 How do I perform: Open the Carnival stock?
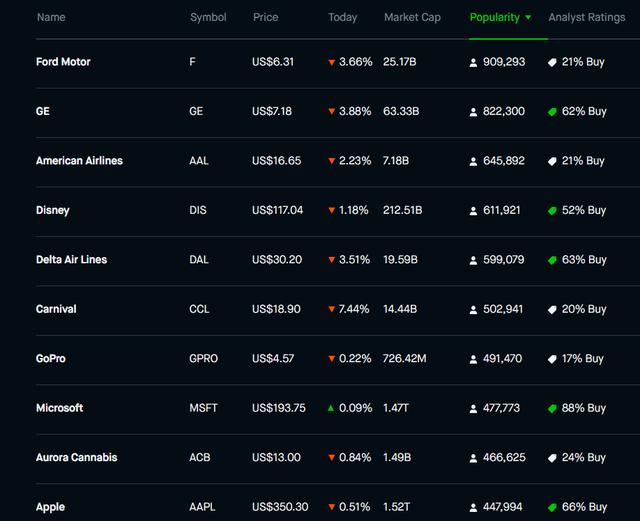point(56,309)
